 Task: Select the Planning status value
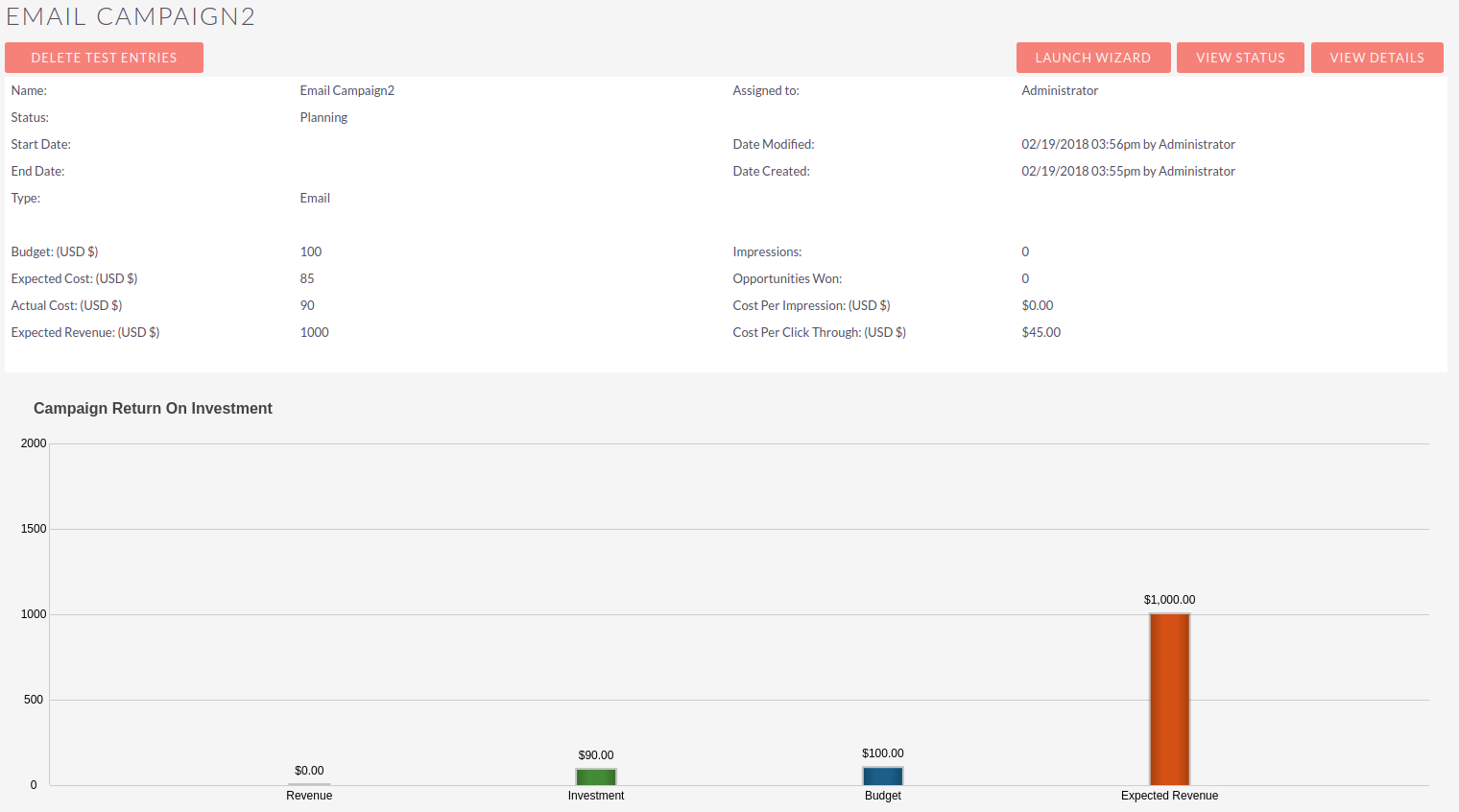coord(323,117)
